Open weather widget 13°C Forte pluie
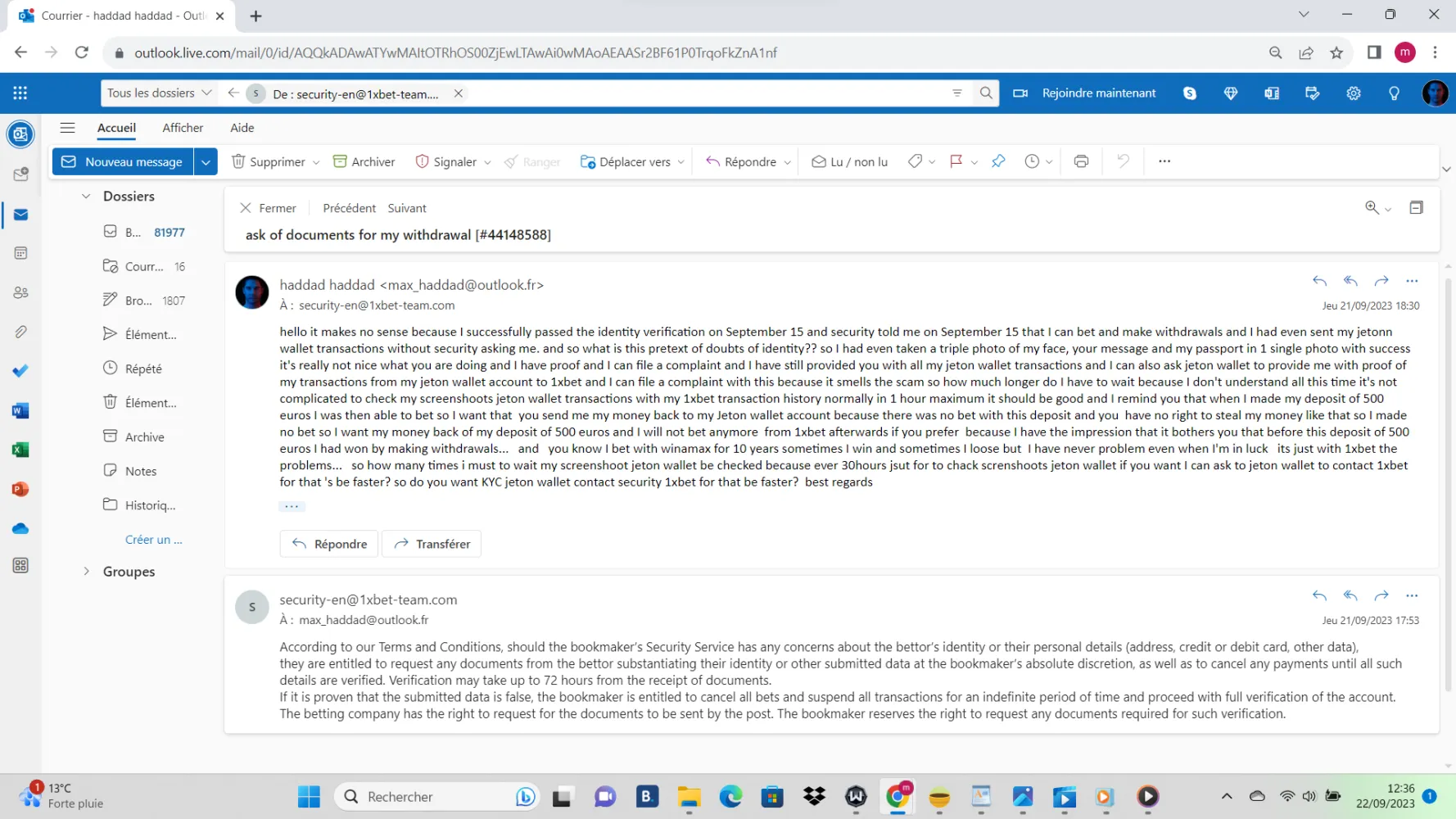1456x819 pixels. point(61,795)
